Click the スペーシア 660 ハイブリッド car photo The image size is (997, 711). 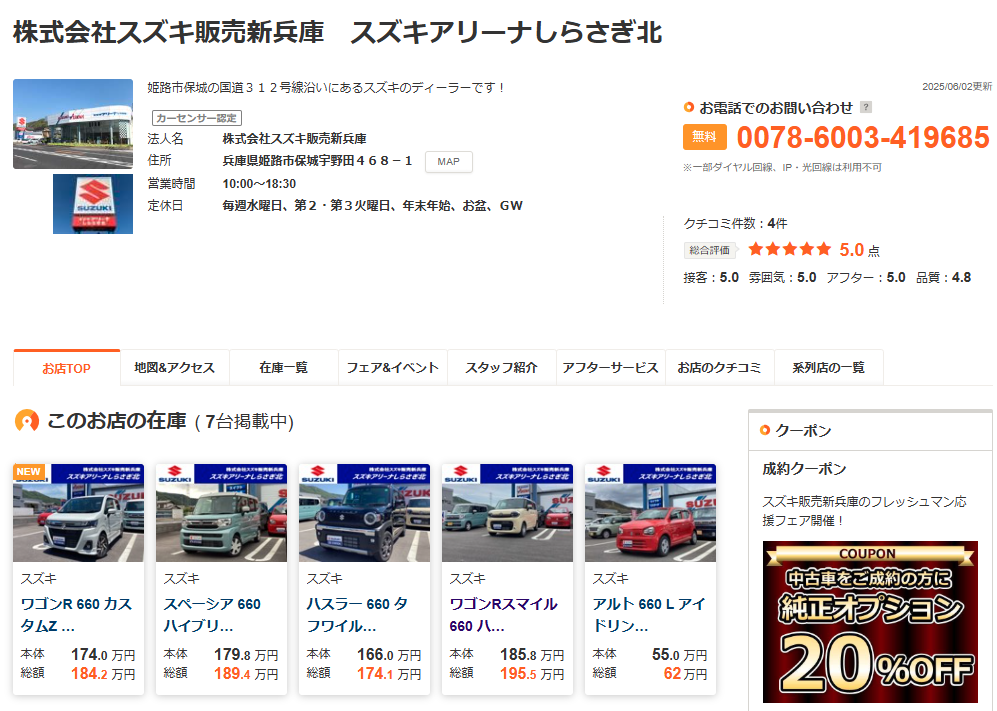click(x=221, y=513)
